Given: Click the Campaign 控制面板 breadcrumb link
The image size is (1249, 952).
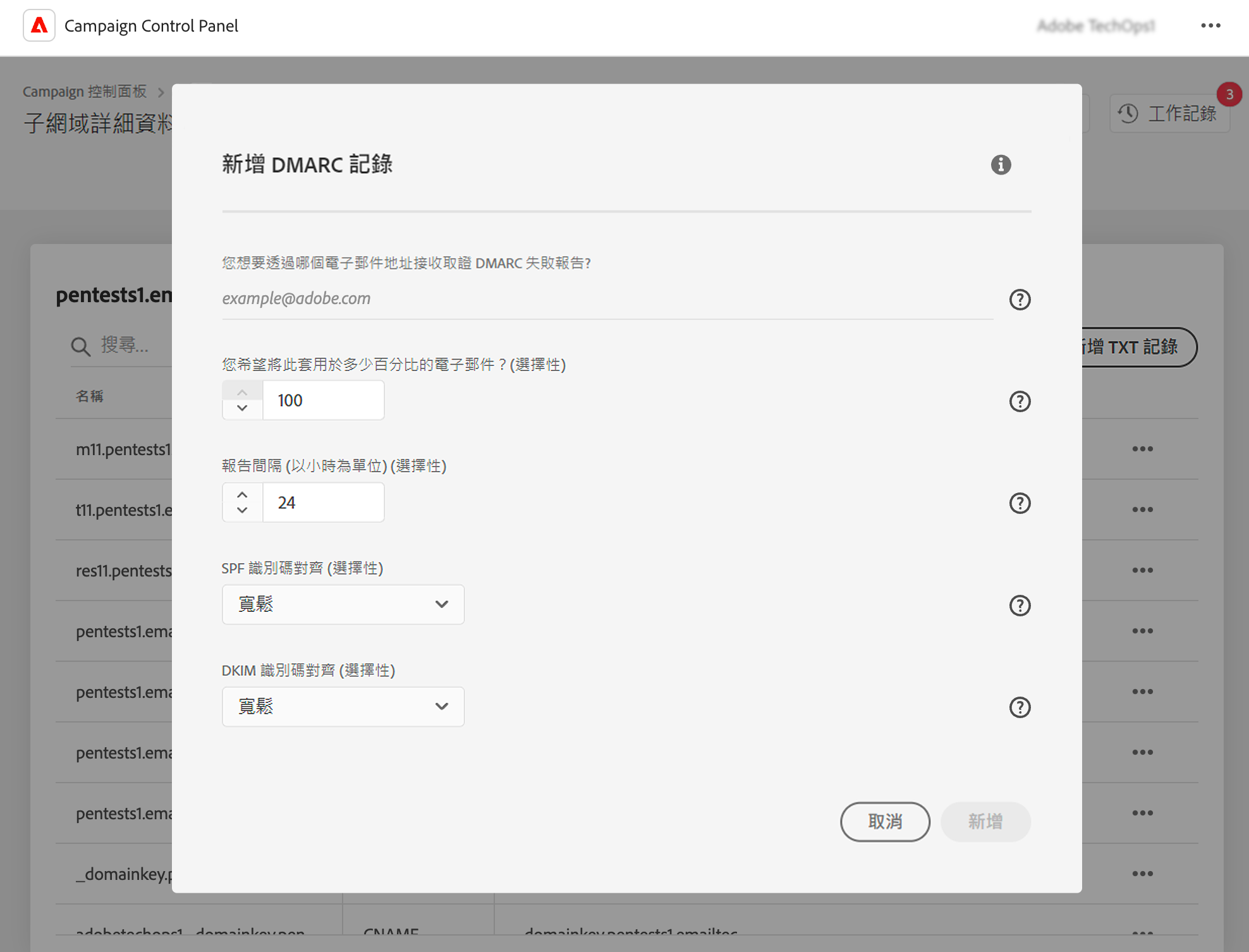Looking at the screenshot, I should (85, 92).
